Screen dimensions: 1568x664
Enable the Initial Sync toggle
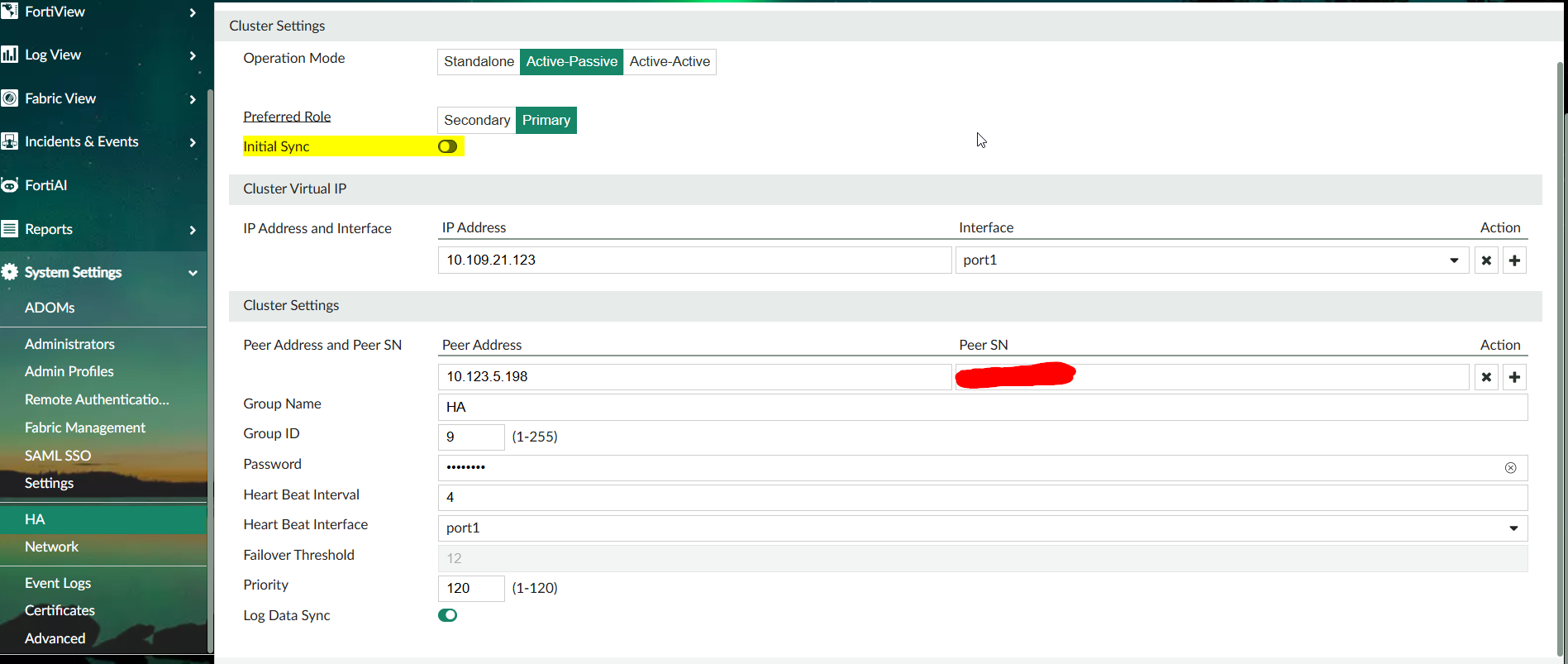pyautogui.click(x=447, y=146)
